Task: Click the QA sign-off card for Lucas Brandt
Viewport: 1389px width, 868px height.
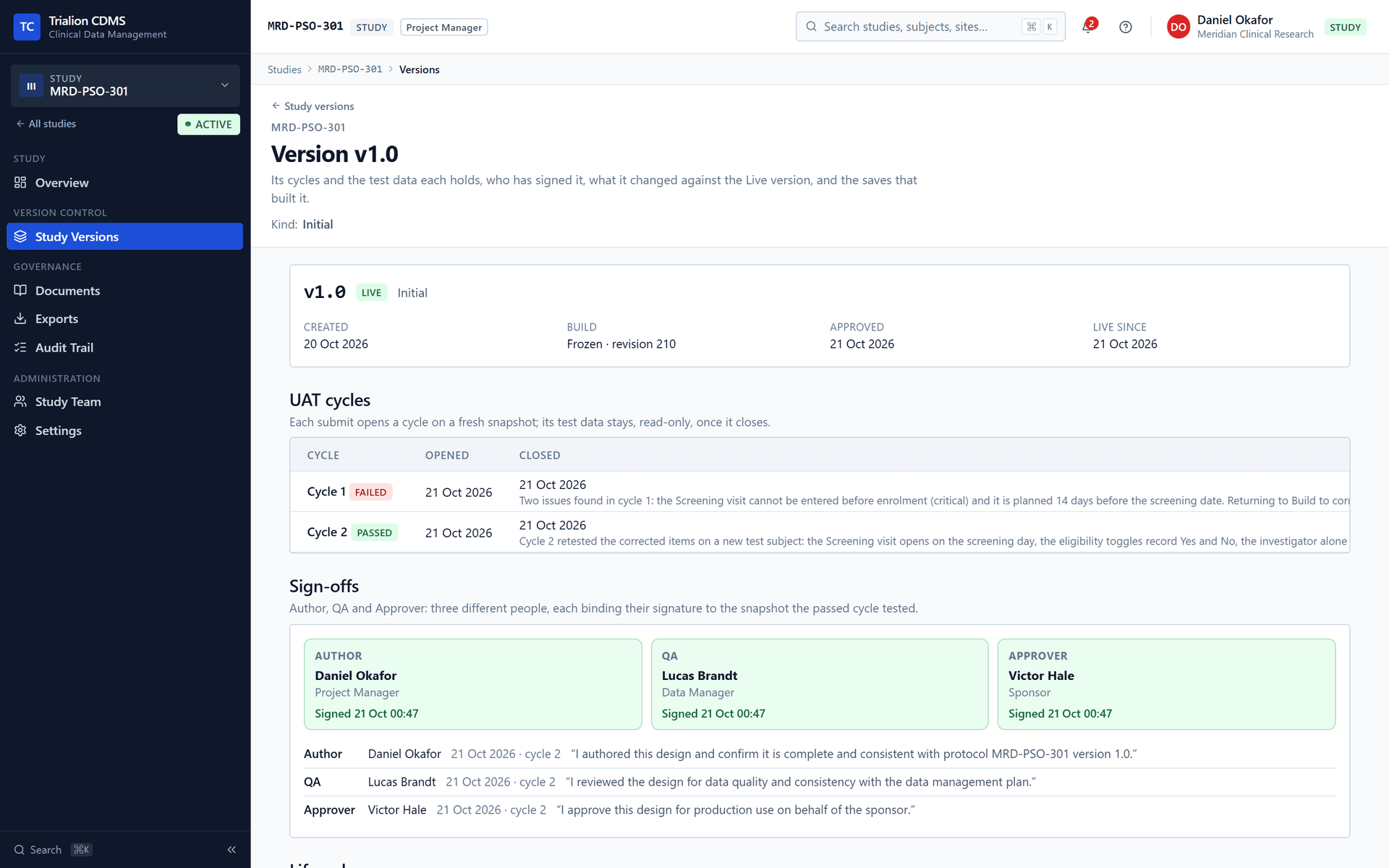Action: click(x=820, y=684)
